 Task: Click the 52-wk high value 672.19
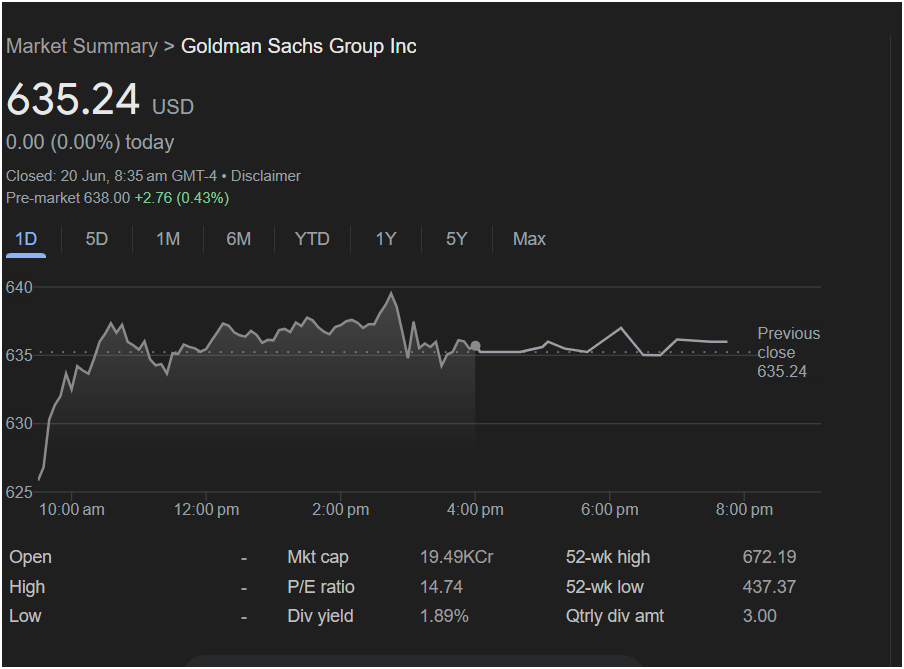coord(769,557)
